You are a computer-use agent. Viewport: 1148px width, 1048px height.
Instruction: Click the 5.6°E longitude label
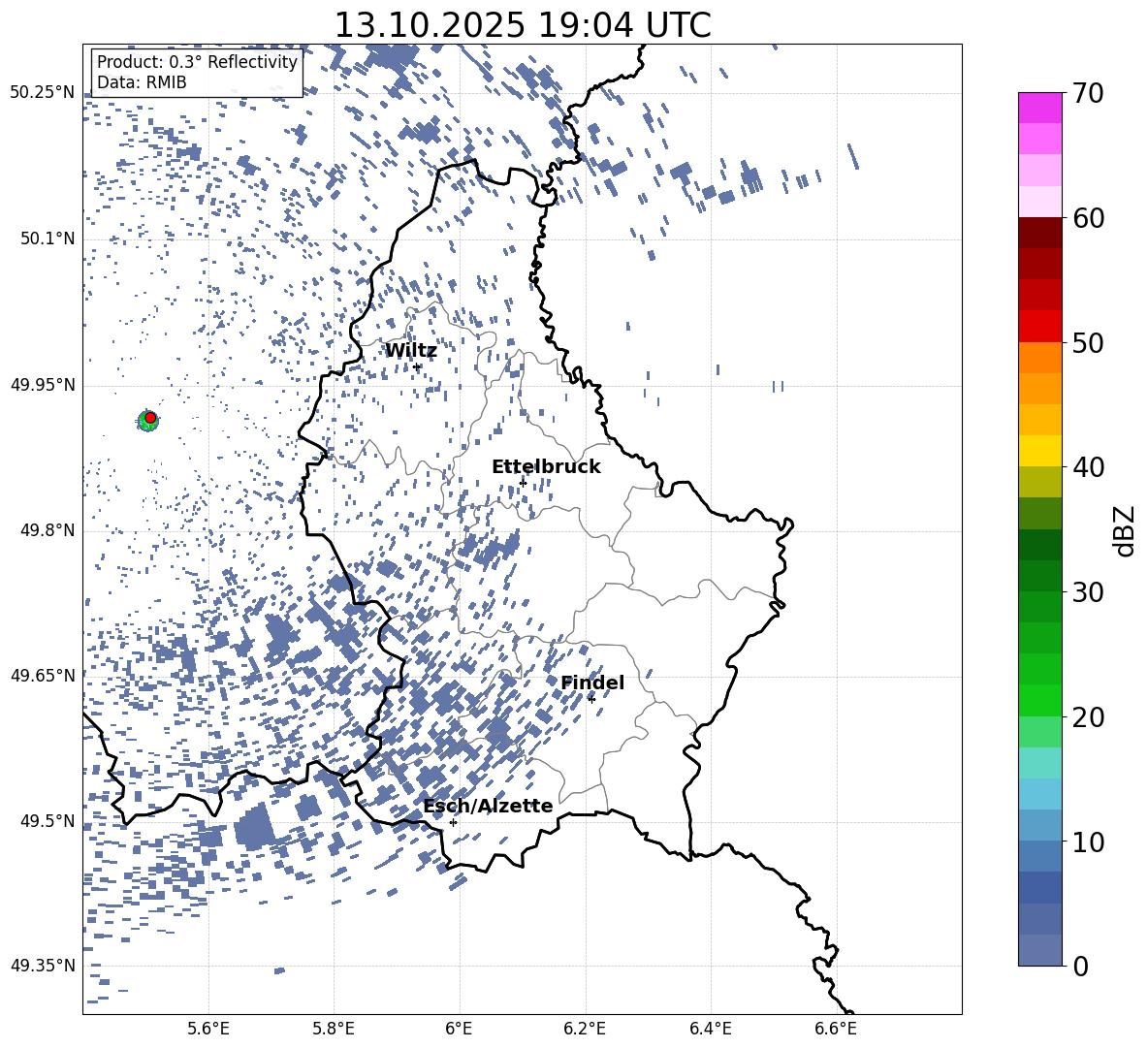click(x=208, y=1029)
